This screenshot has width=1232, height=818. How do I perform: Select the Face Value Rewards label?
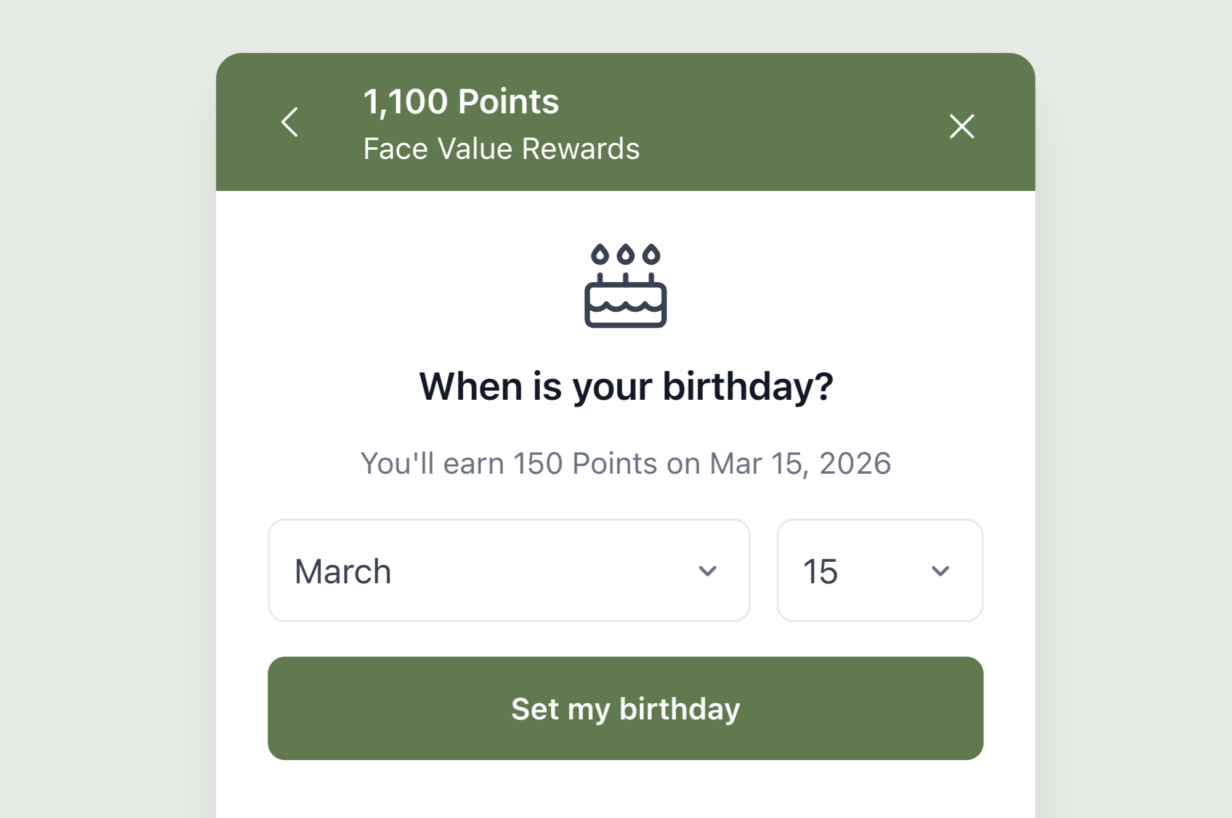coord(501,148)
